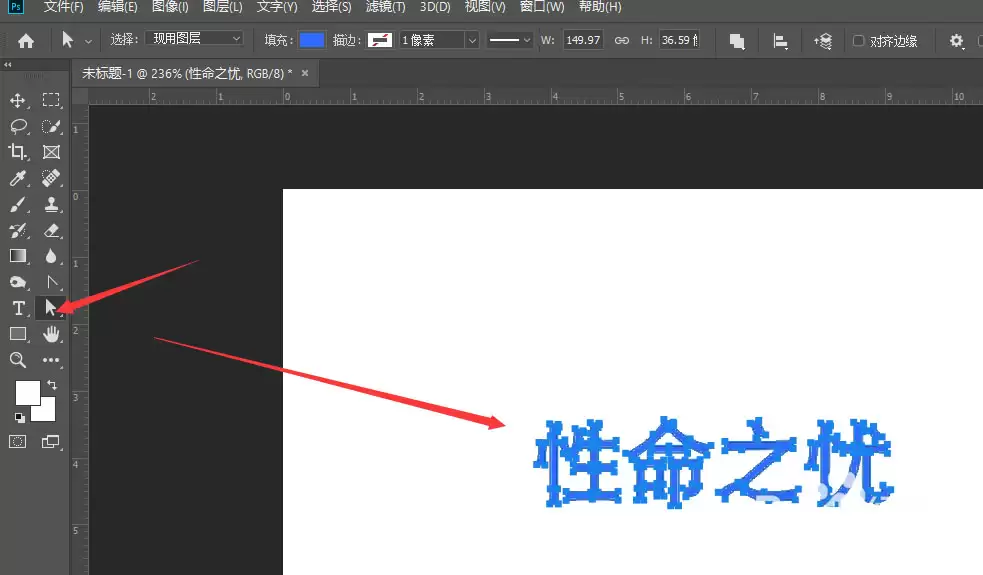Select the Clone Stamp tool
This screenshot has width=983, height=575.
click(x=51, y=204)
